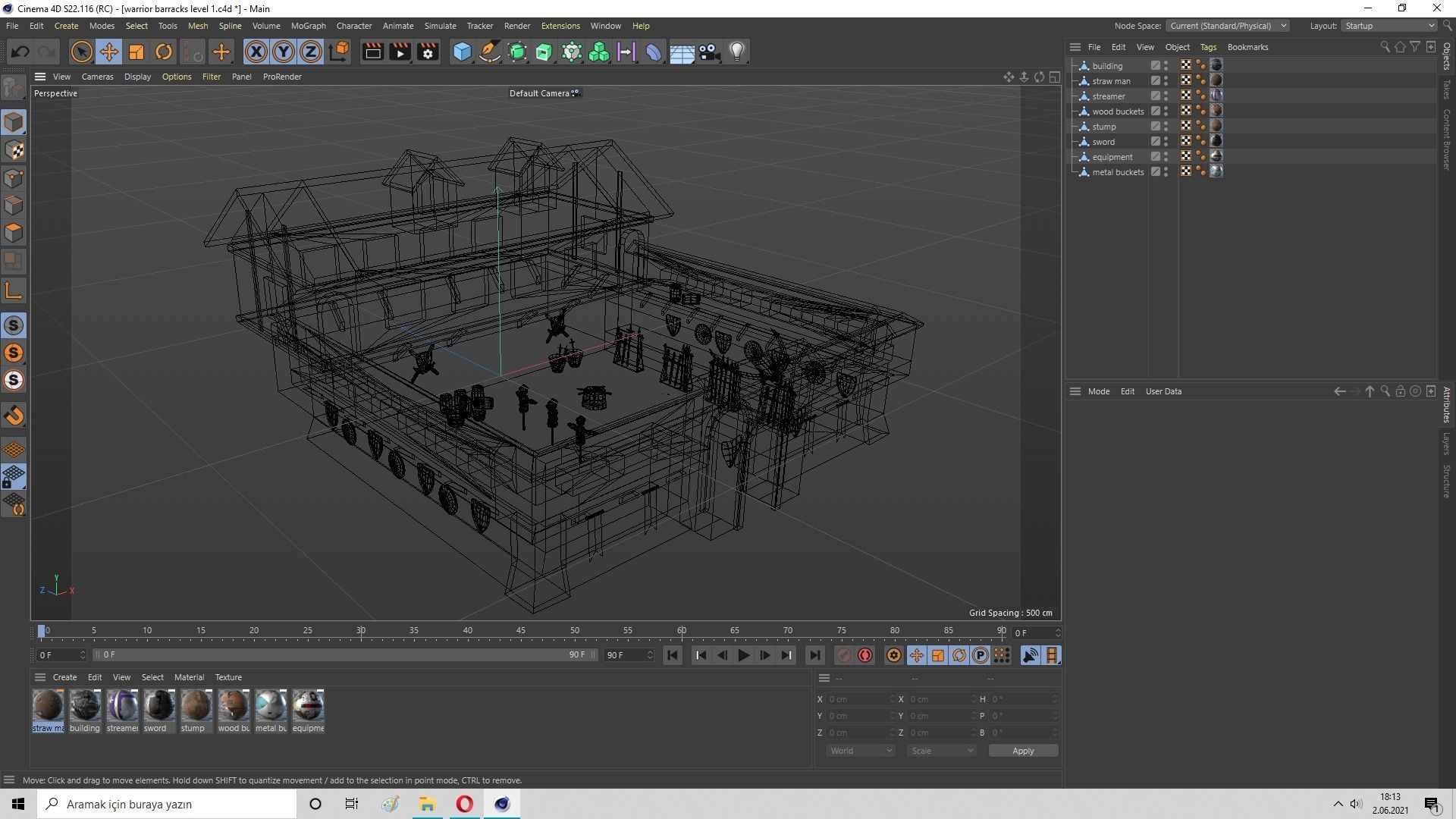
Task: Add an Extrude generator object
Action: tap(544, 52)
